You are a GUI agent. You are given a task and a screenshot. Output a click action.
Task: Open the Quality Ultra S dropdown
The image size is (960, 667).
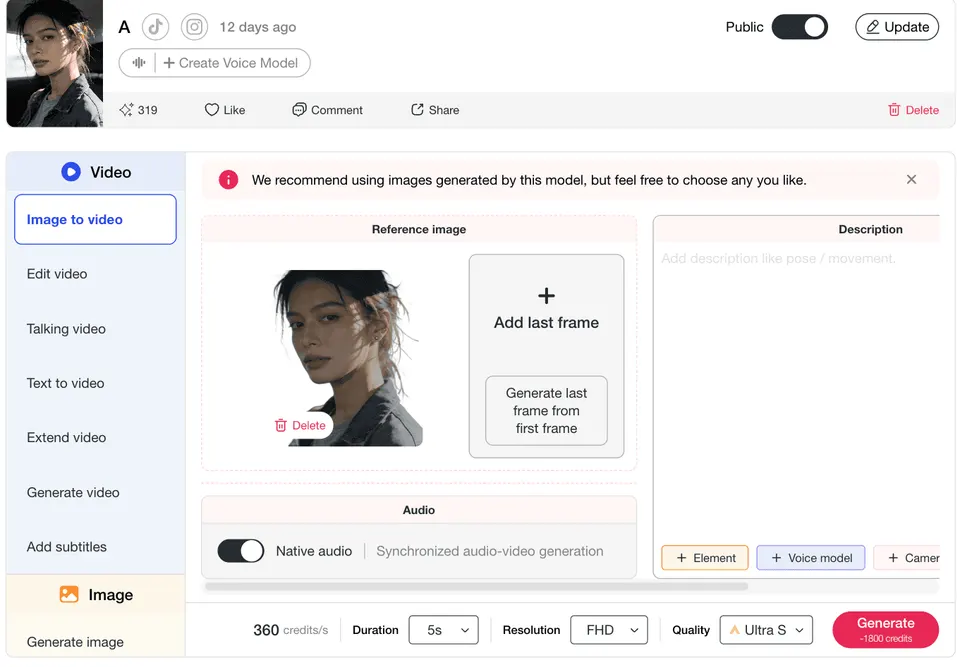[766, 630]
